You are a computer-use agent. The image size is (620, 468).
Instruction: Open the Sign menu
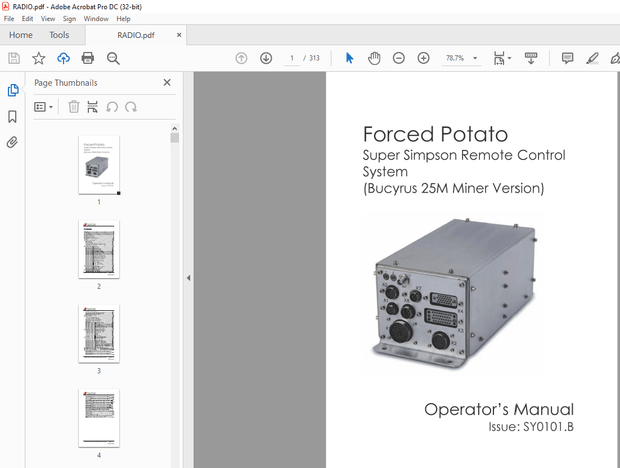click(x=69, y=19)
